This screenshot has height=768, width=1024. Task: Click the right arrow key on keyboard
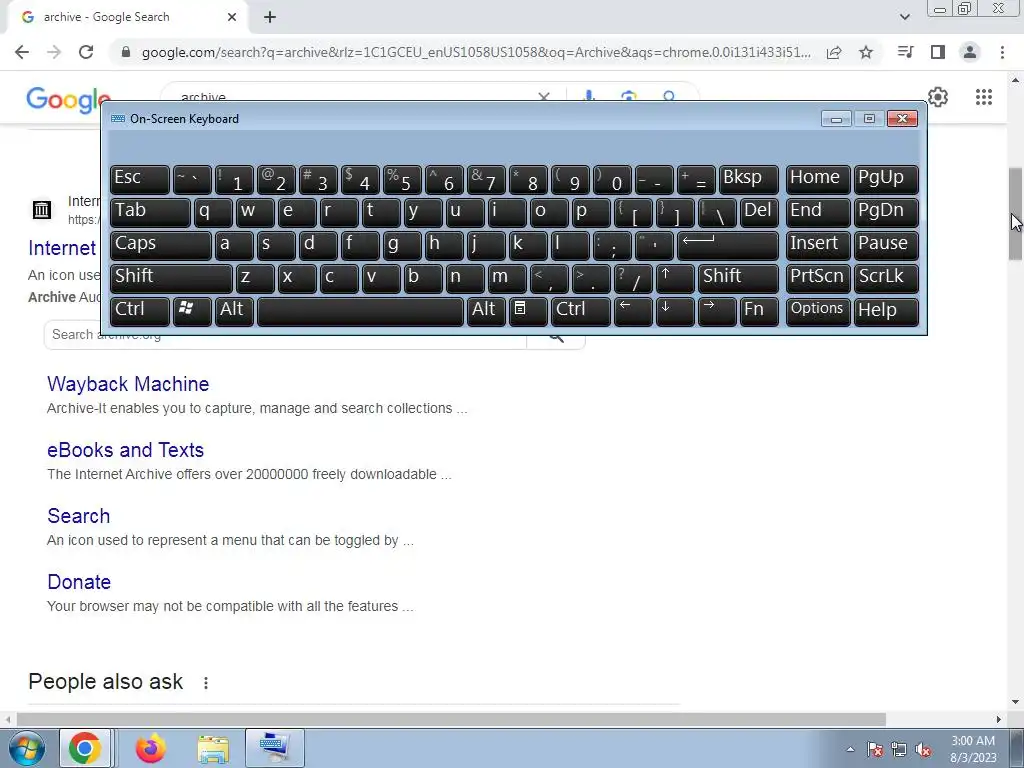(716, 311)
